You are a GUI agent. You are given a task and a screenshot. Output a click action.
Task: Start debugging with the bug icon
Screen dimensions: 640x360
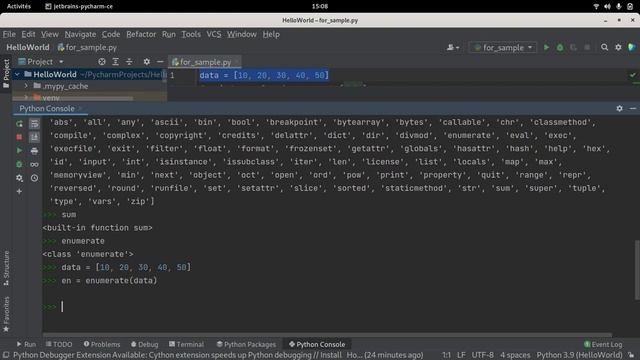point(560,47)
